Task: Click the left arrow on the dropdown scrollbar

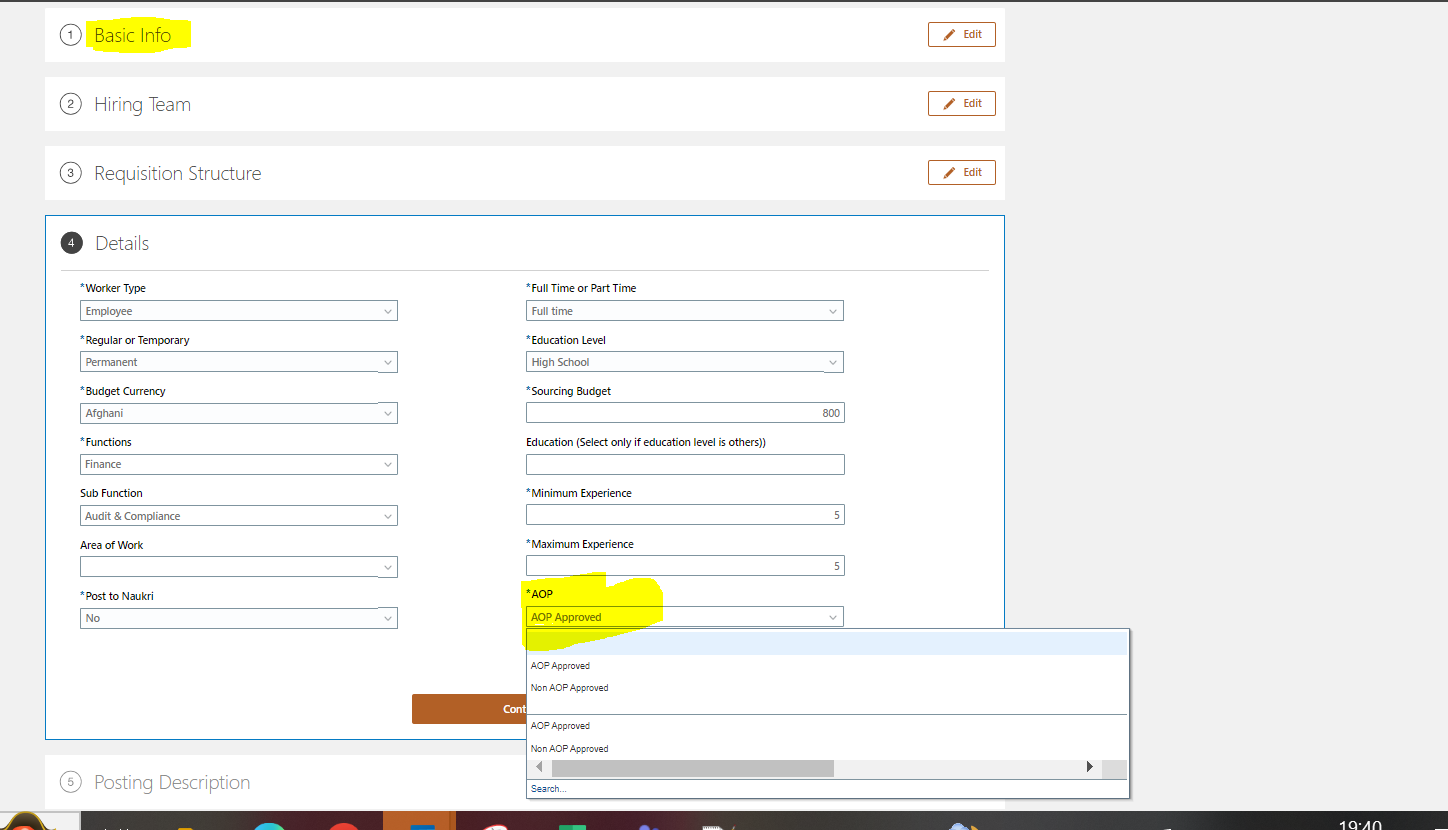Action: click(x=538, y=767)
